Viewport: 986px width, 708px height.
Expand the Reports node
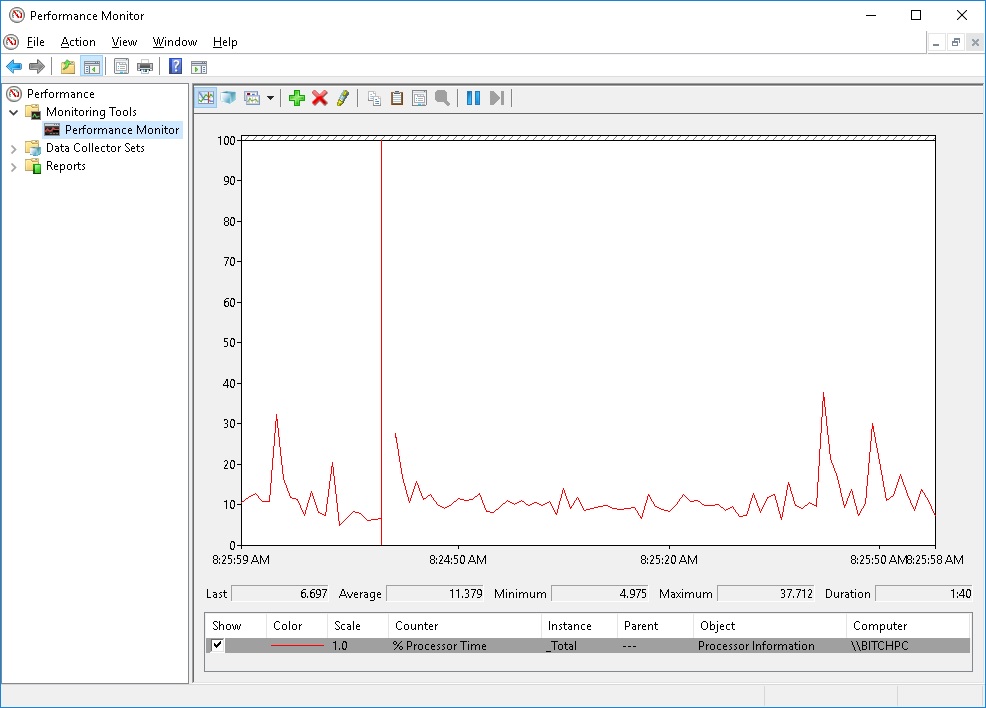click(13, 167)
